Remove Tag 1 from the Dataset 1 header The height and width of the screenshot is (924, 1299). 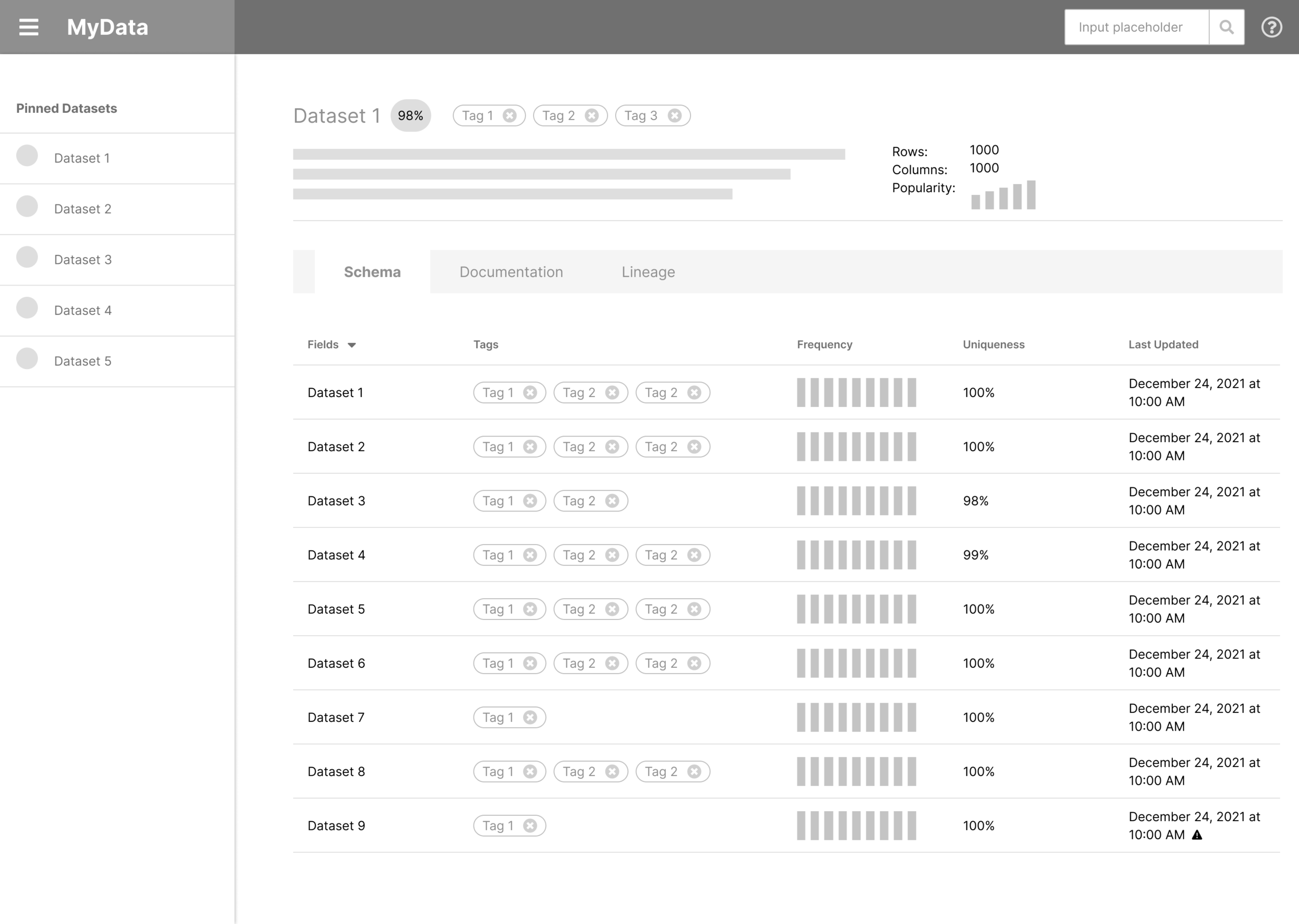tap(510, 115)
